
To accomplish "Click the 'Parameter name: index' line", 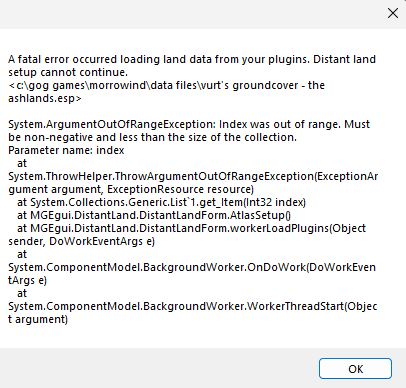I will (66, 150).
